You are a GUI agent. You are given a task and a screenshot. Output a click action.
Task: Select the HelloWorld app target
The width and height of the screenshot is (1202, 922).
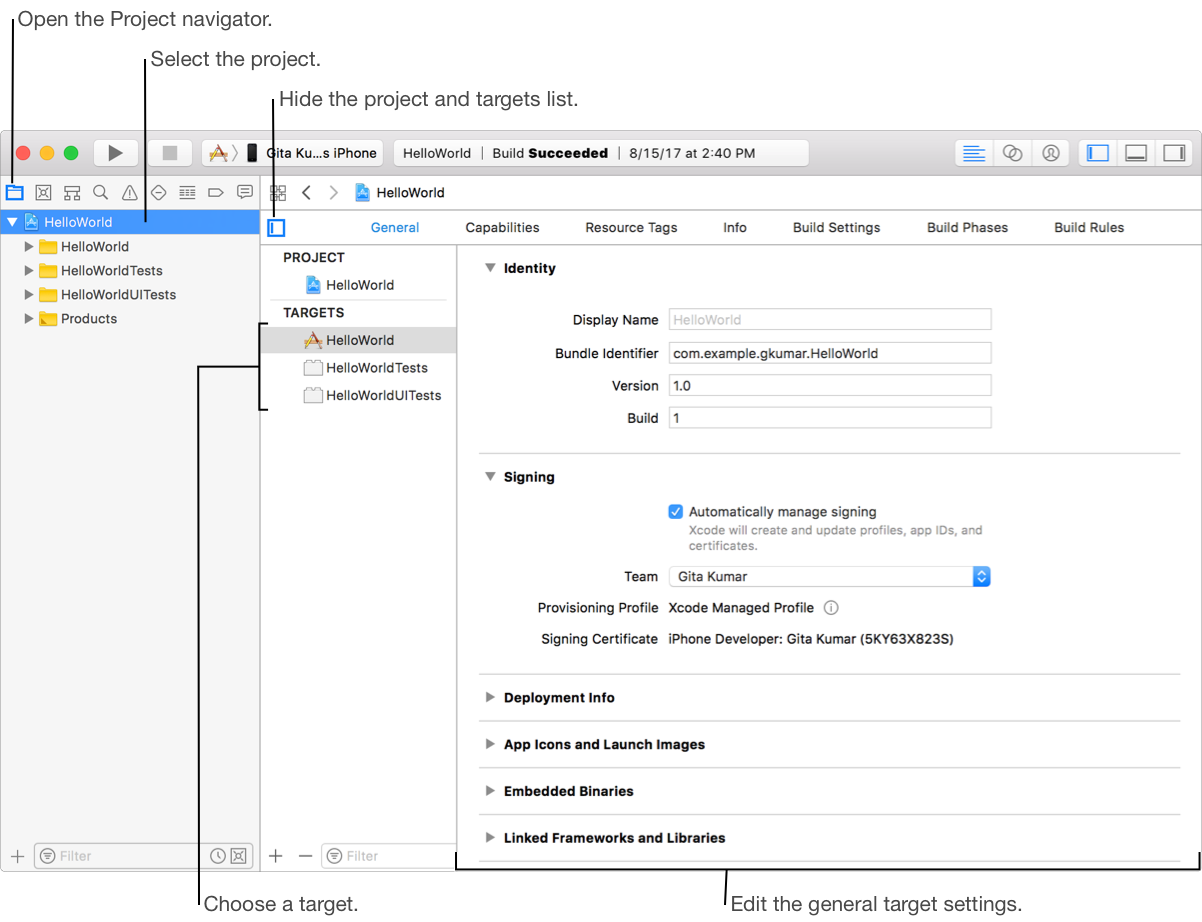click(358, 340)
